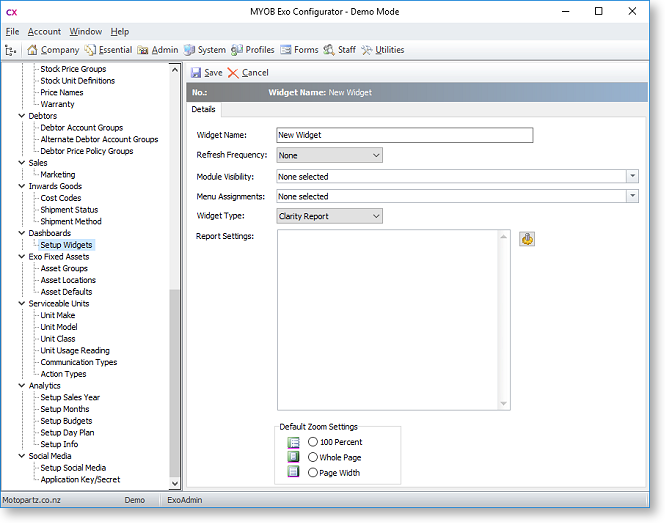
Task: Open the Staff section icon
Action: tap(329, 50)
